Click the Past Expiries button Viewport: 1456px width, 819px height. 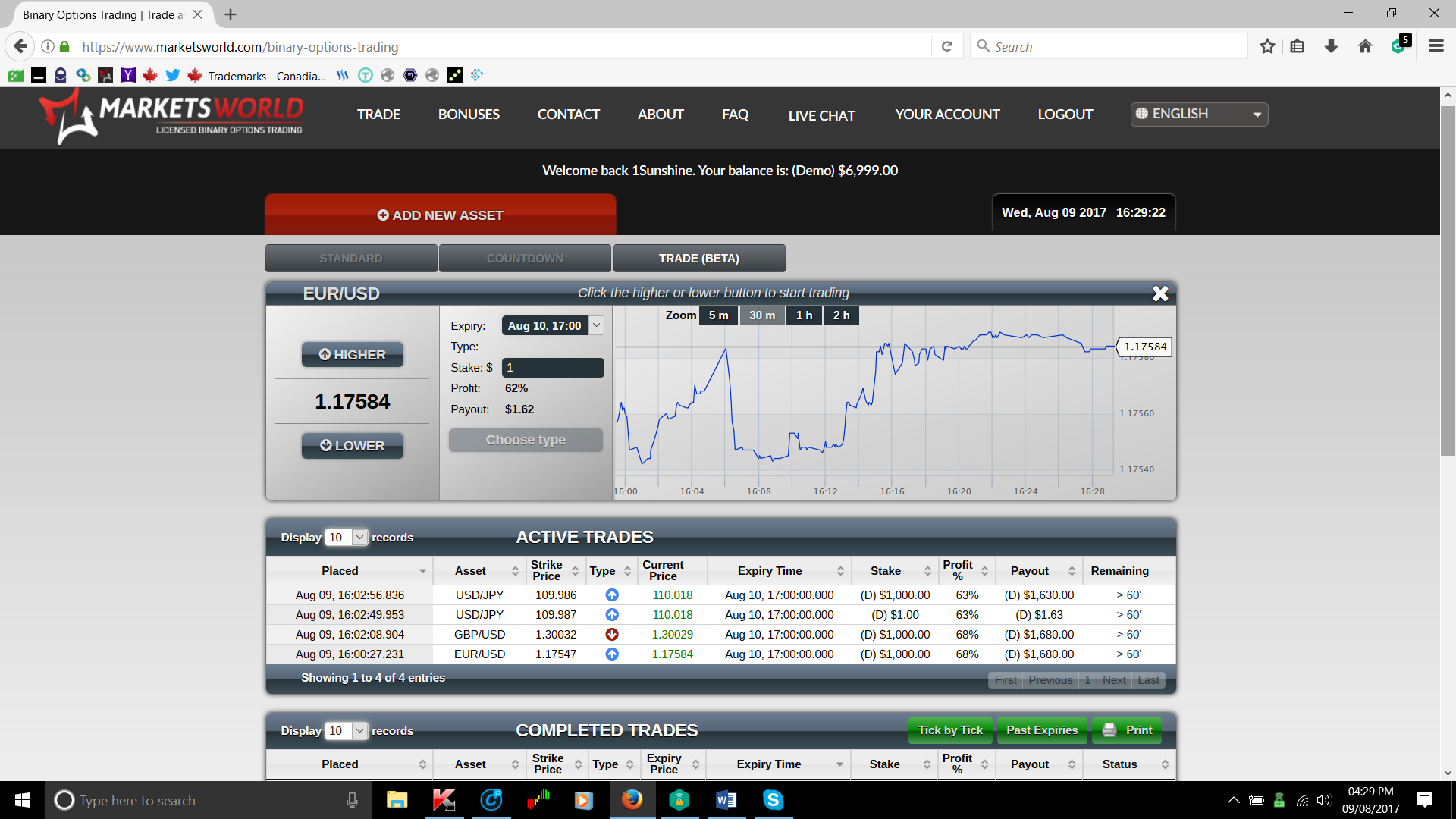1042,730
